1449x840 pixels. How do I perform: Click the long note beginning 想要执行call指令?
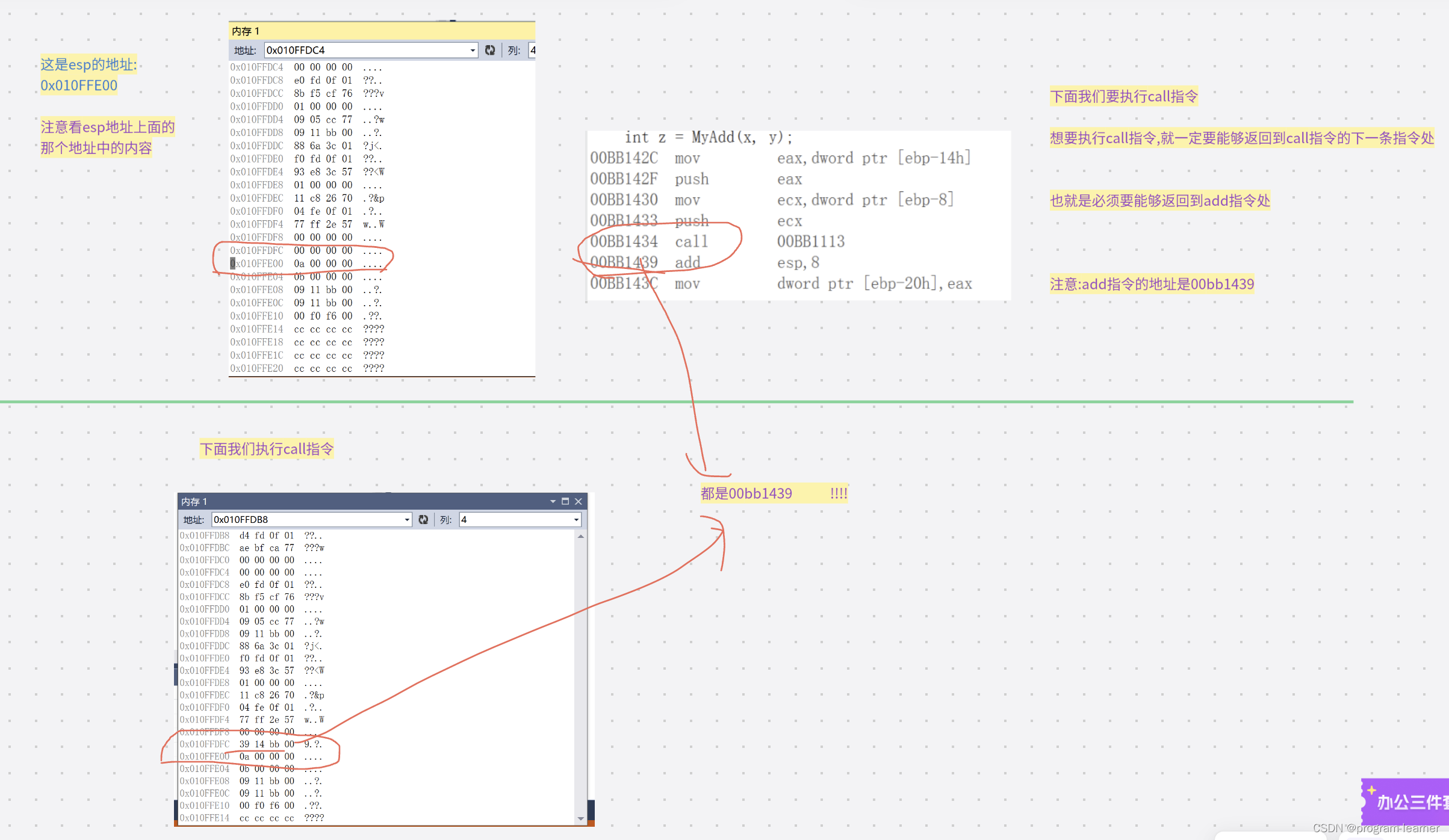point(1242,138)
